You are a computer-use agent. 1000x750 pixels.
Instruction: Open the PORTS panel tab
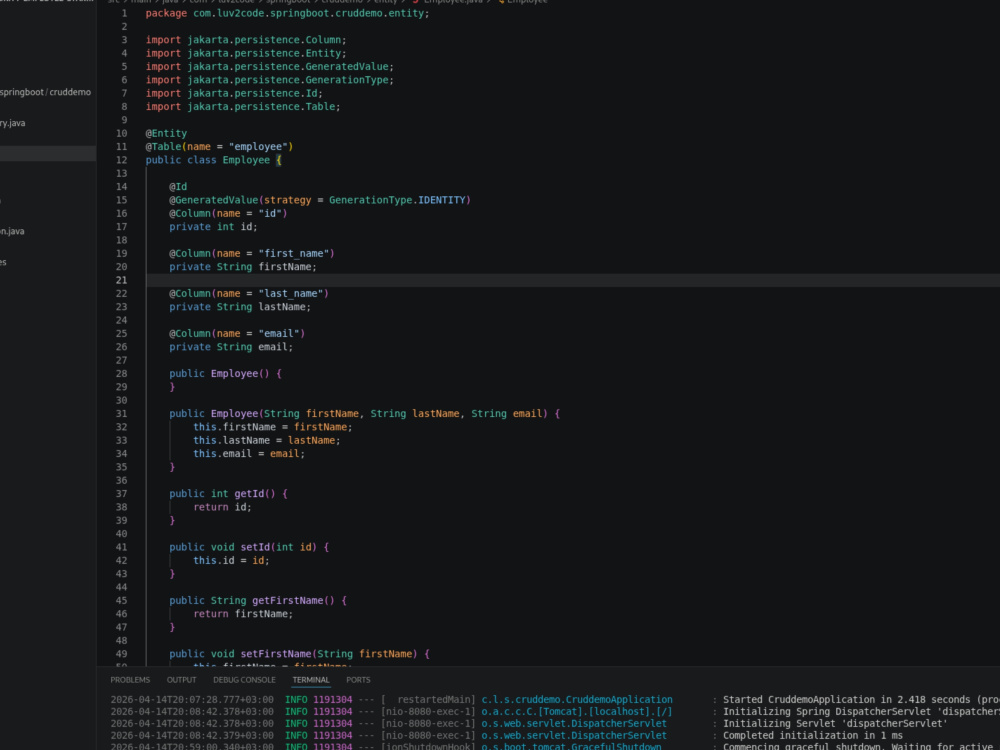(358, 680)
